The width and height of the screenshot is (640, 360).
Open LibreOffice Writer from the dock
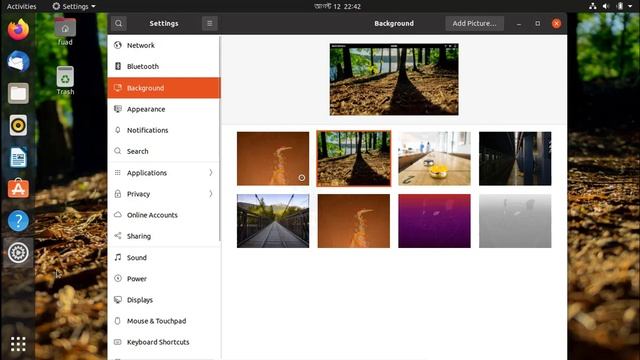[x=18, y=157]
